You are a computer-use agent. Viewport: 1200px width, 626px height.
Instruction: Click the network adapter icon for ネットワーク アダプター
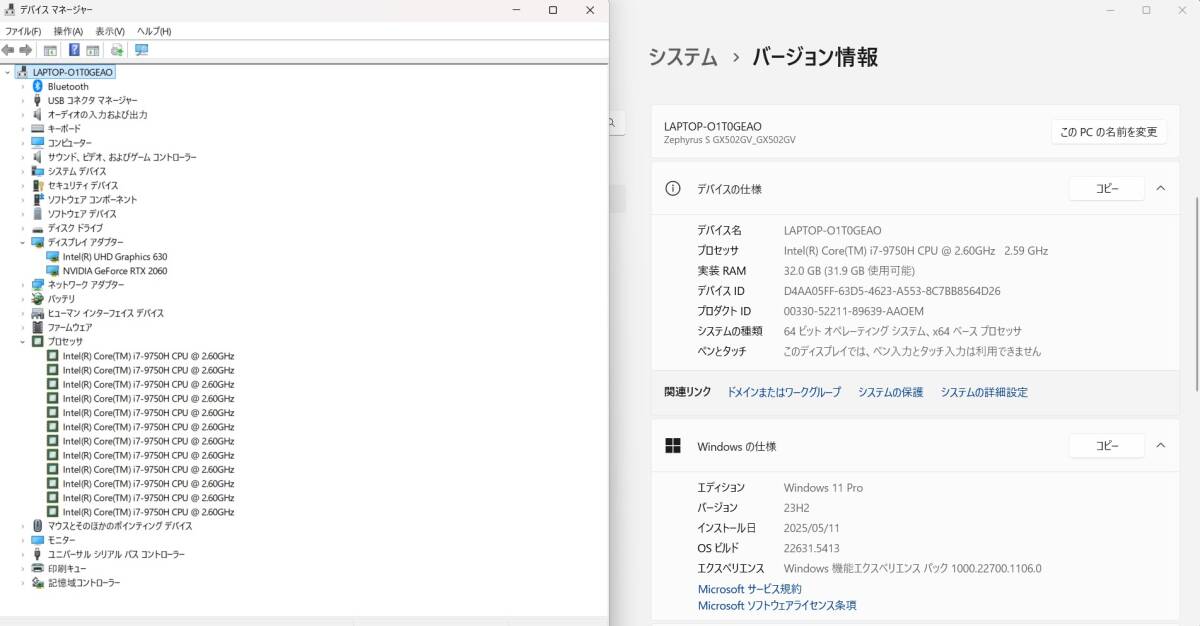38,284
